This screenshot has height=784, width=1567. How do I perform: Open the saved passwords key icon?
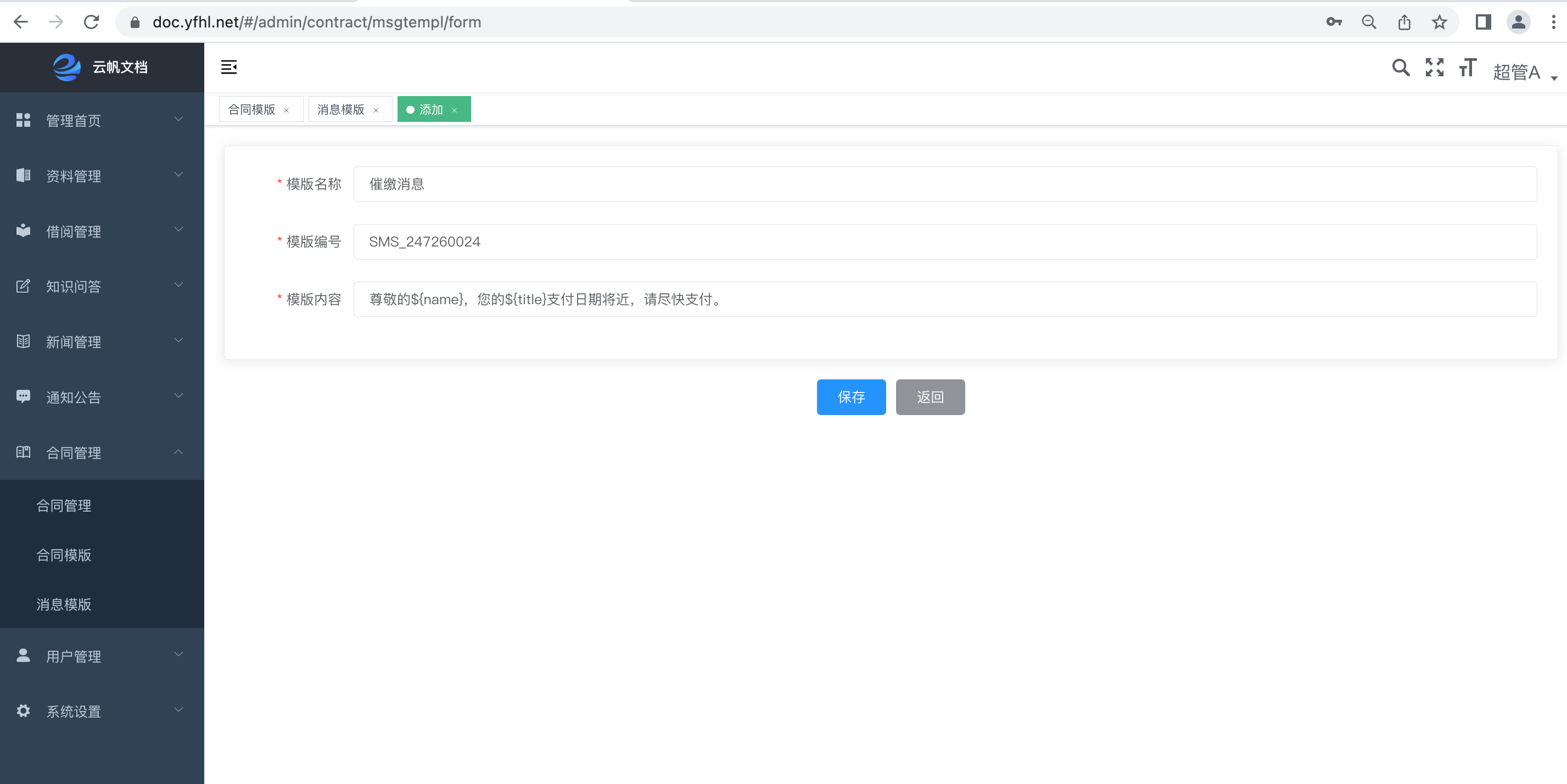(1334, 22)
